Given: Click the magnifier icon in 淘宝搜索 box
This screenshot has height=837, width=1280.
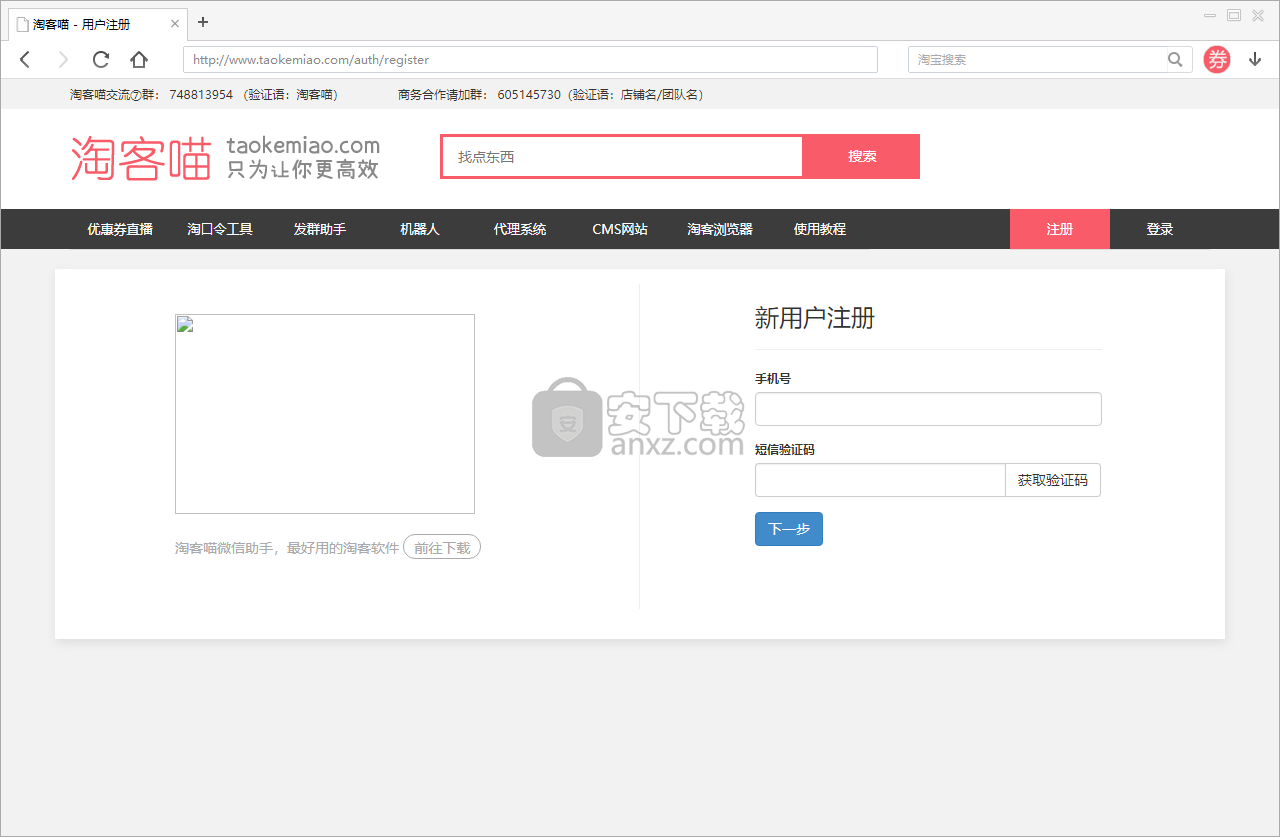Looking at the screenshot, I should (1175, 59).
